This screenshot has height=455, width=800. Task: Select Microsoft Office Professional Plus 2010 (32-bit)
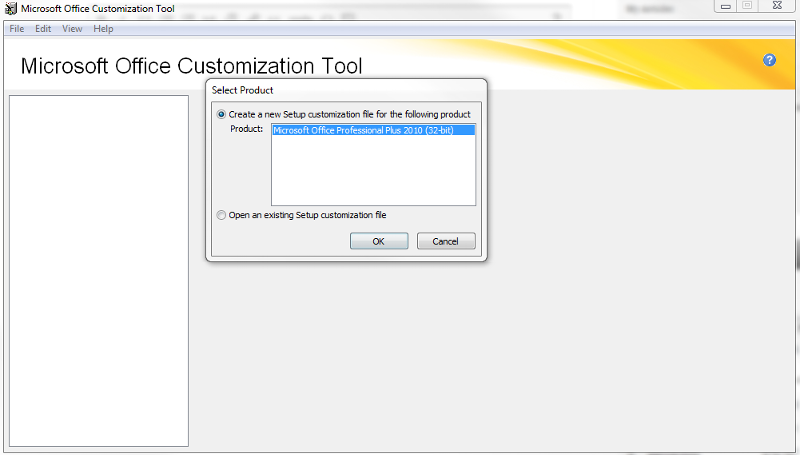coord(373,130)
